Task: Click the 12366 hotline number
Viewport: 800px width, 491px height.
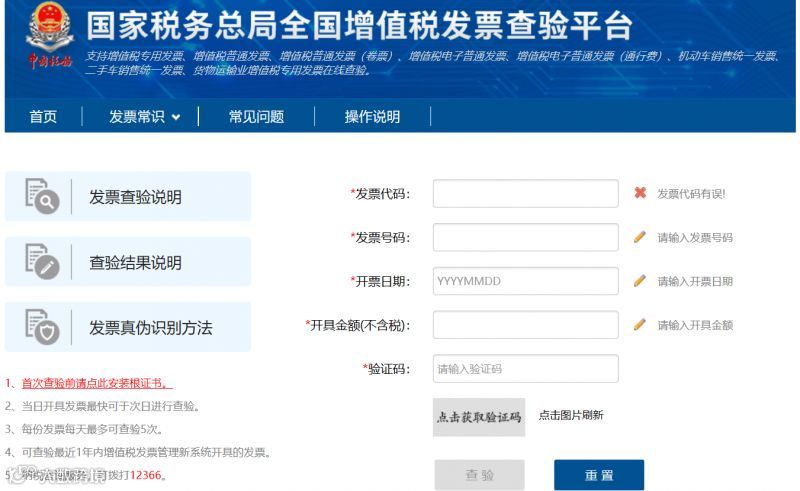Action: (145, 475)
